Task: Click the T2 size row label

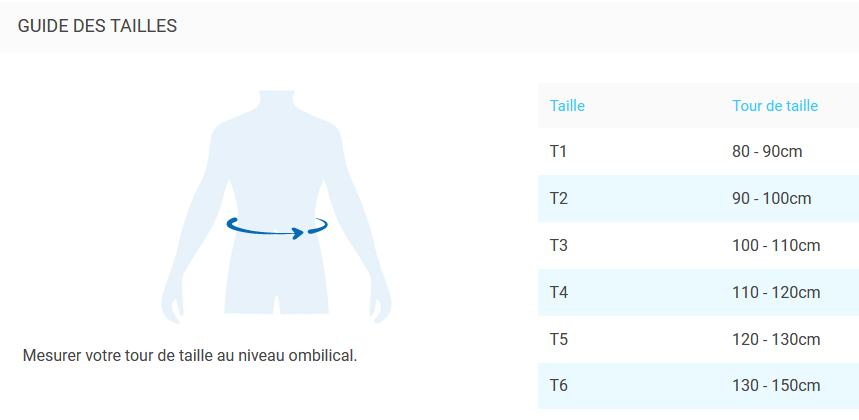Action: click(559, 198)
